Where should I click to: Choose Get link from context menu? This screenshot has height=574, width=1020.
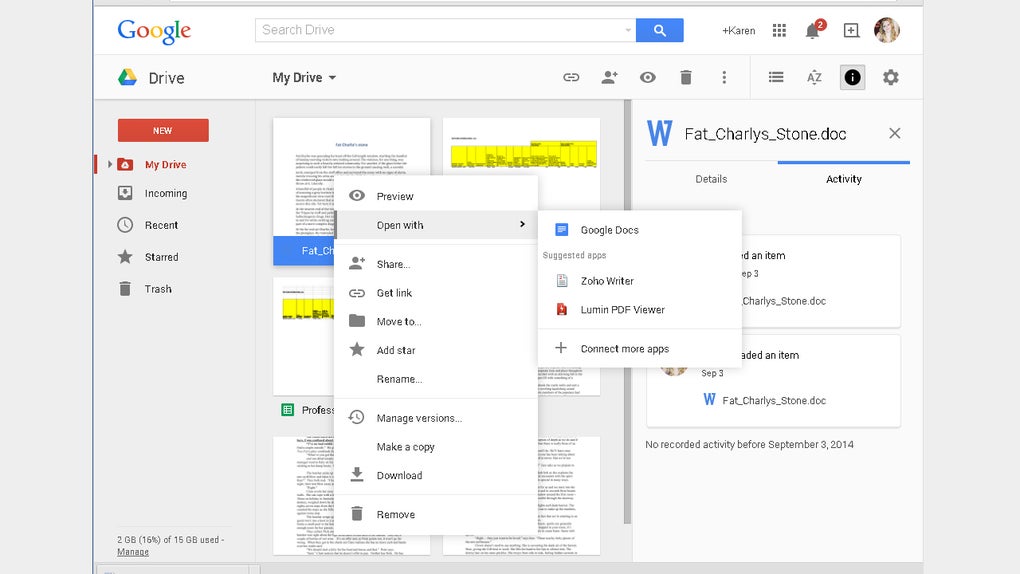coord(436,293)
